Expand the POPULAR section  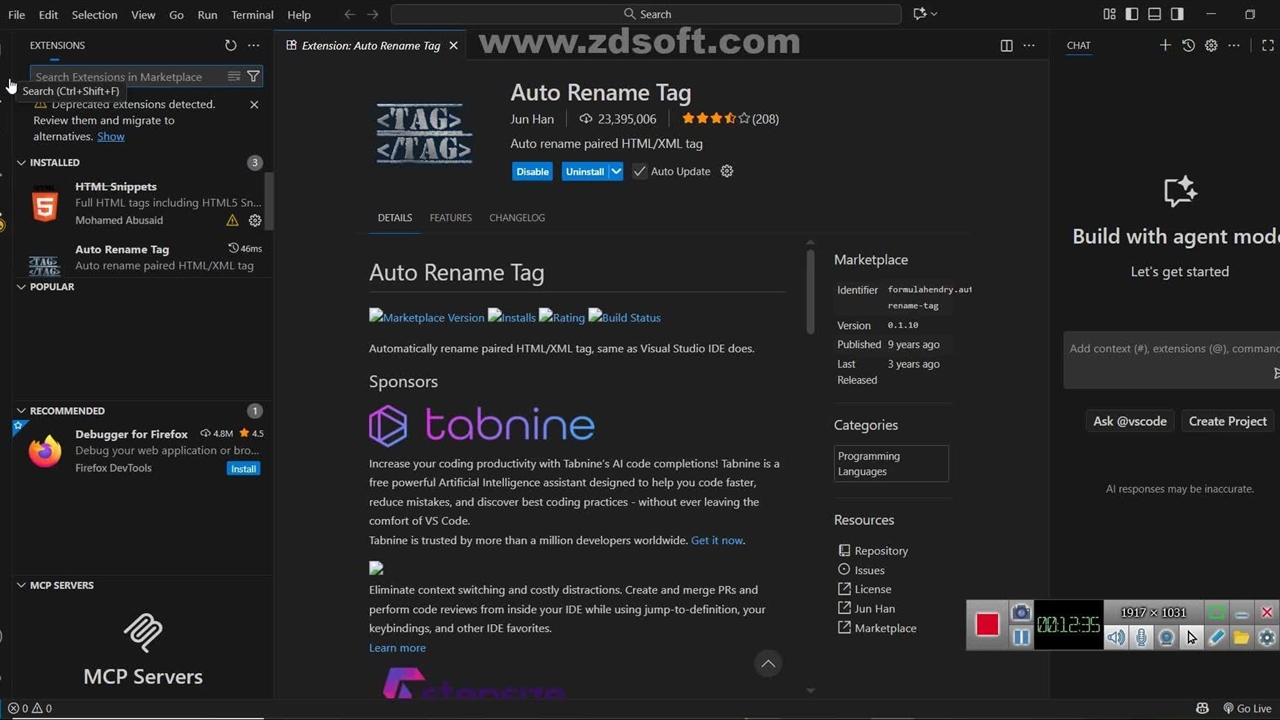pyautogui.click(x=21, y=286)
